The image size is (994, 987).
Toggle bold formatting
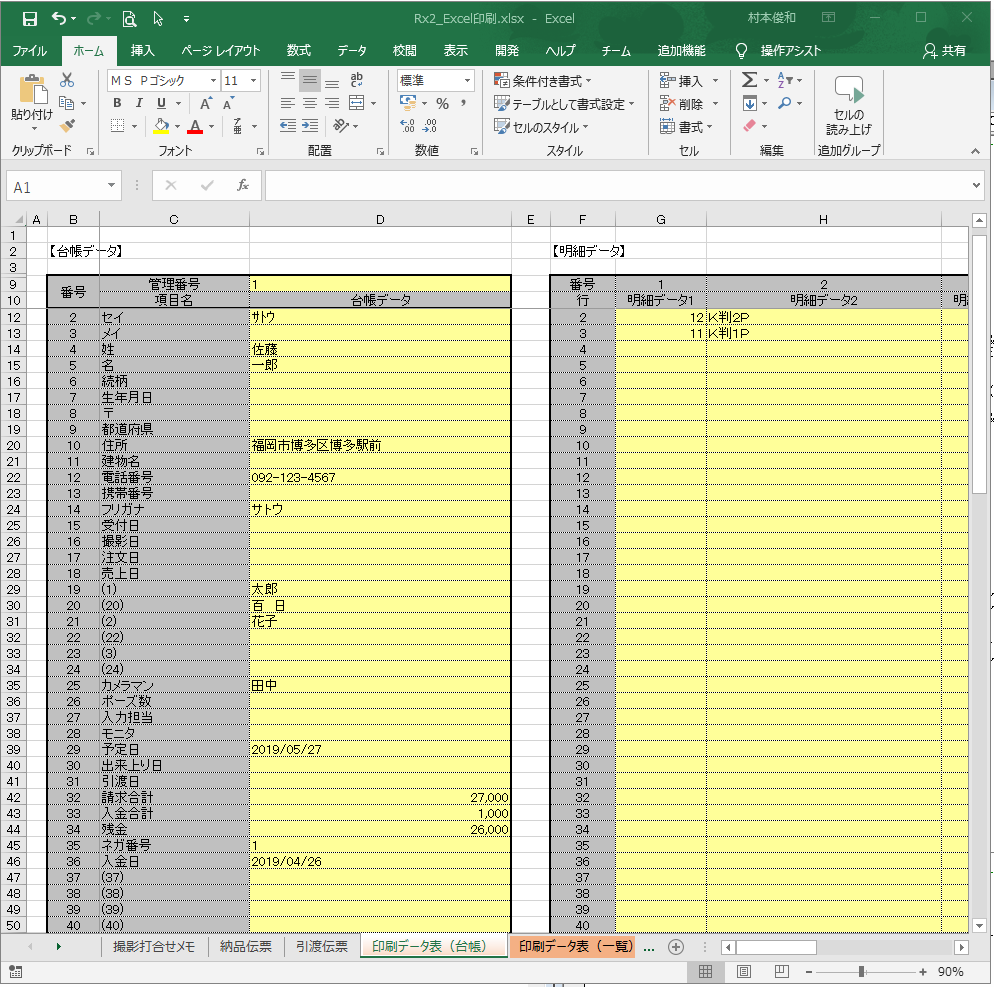click(117, 102)
